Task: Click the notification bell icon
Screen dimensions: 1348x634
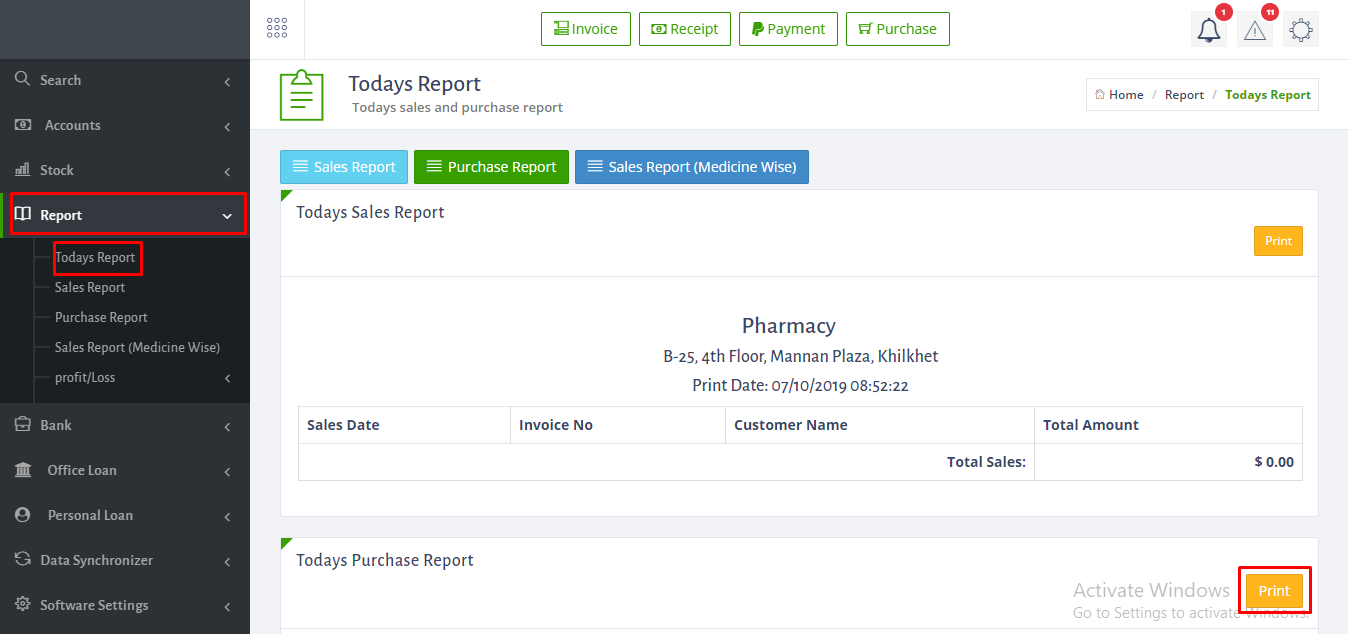Action: [1209, 30]
